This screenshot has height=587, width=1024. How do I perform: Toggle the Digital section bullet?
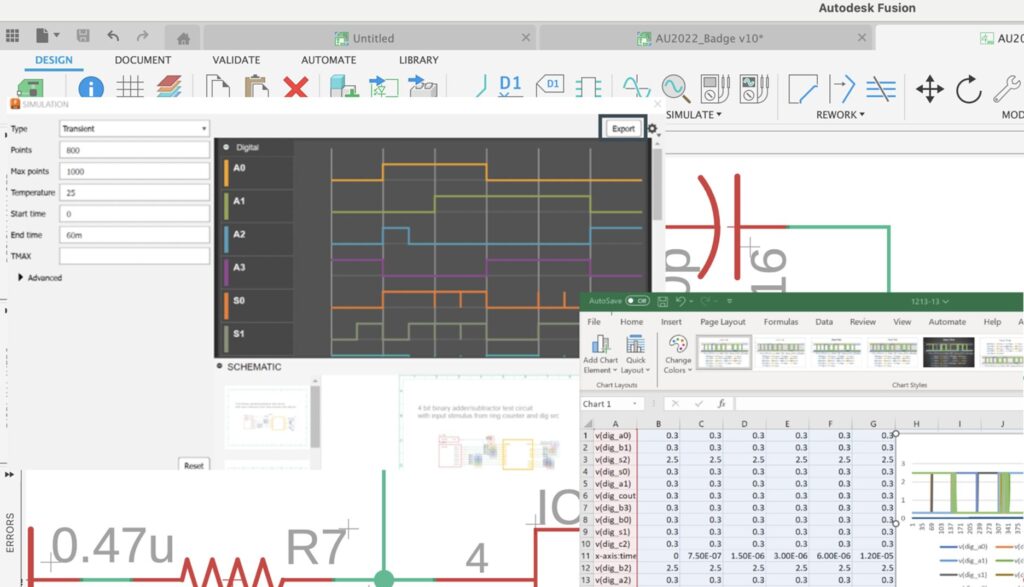pos(226,147)
